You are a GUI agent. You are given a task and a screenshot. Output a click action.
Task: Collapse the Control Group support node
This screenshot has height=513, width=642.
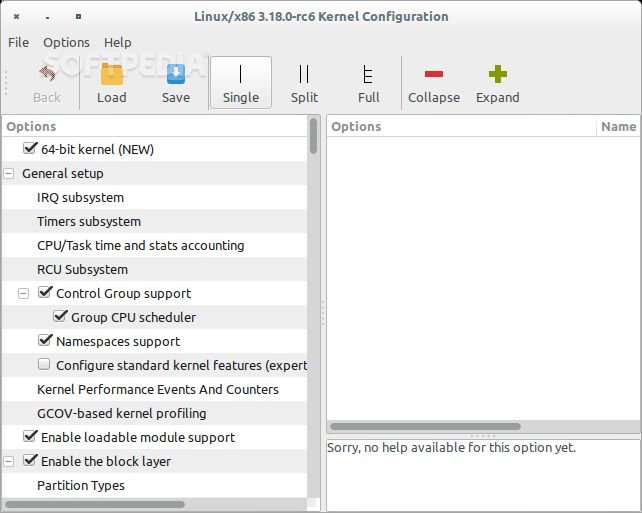(x=23, y=294)
